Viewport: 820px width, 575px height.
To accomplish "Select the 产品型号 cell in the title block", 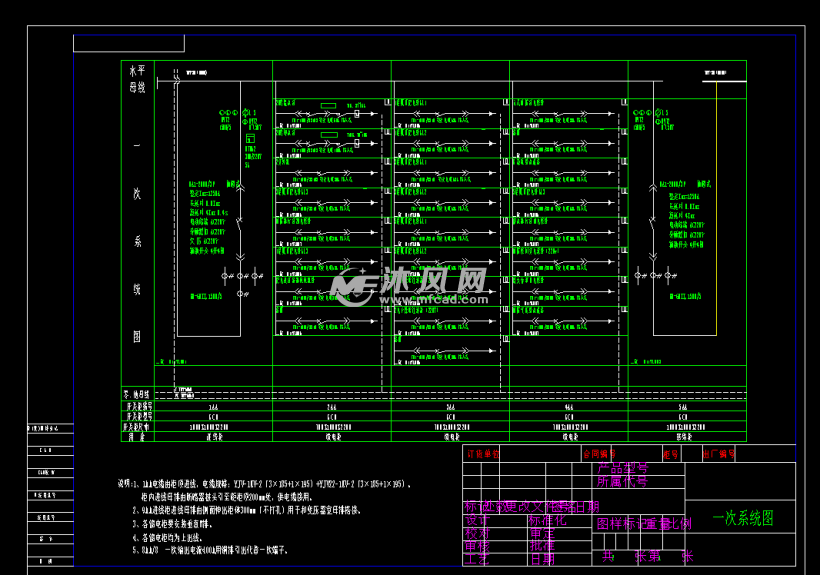I will [x=623, y=467].
